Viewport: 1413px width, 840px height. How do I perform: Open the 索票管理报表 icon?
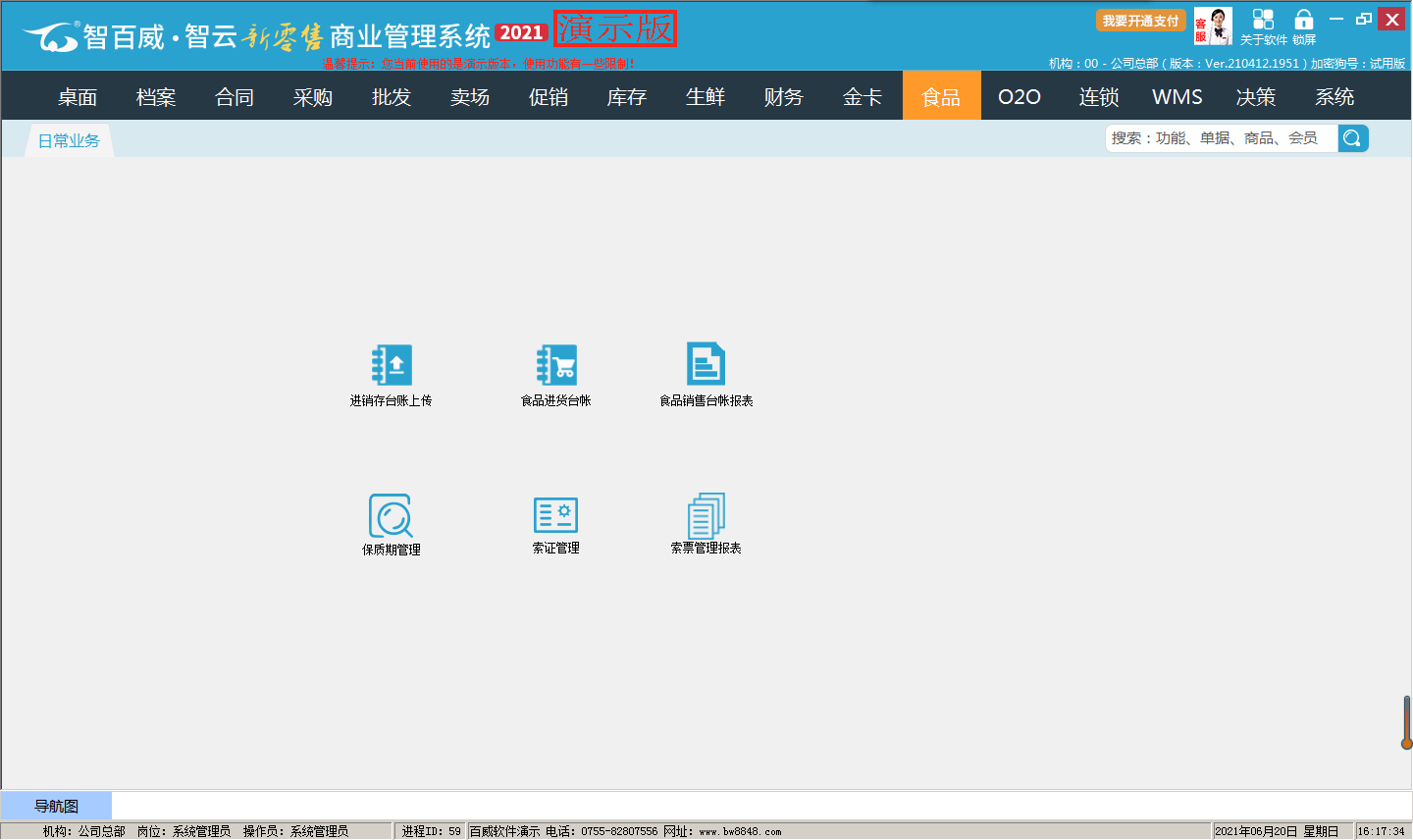706,514
